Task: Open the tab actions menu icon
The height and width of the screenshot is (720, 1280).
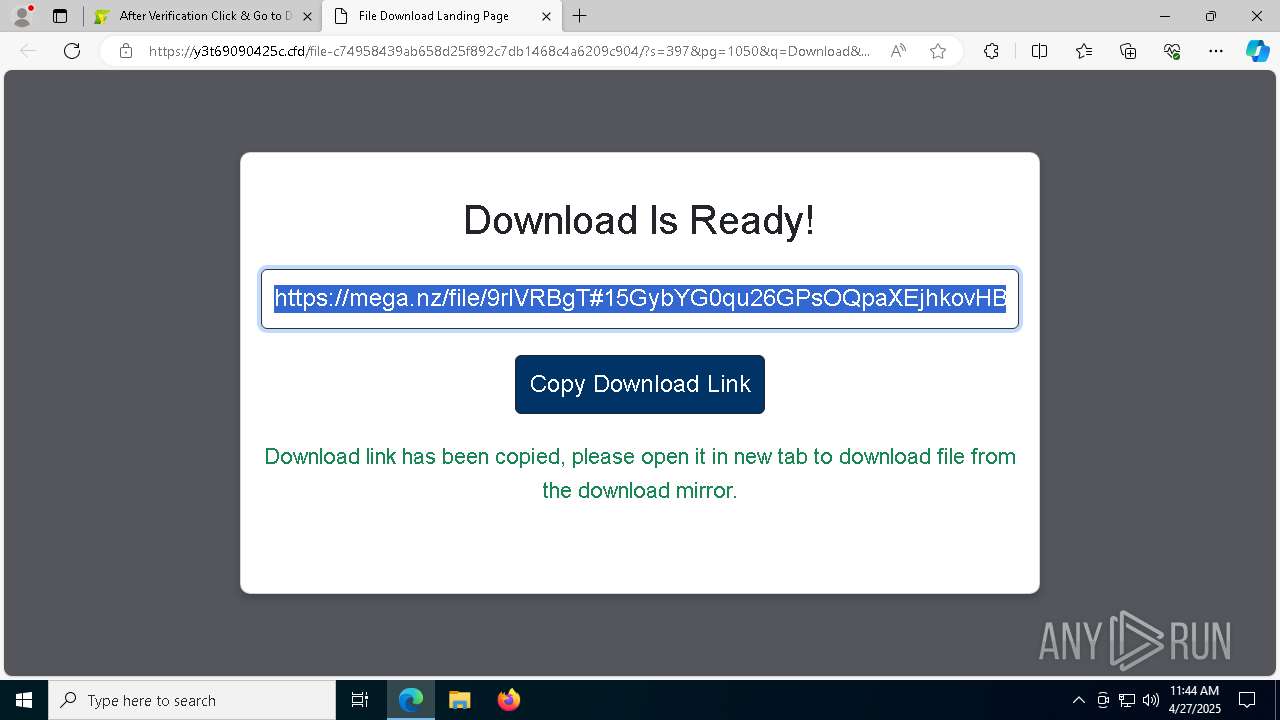Action: 60,16
